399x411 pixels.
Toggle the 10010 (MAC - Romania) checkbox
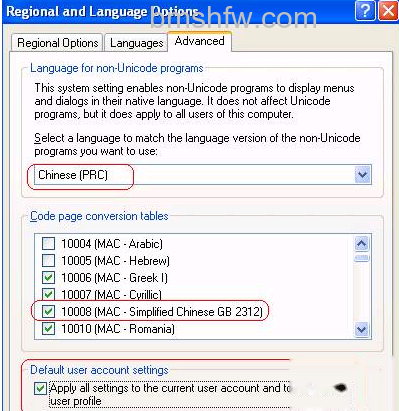[x=48, y=329]
